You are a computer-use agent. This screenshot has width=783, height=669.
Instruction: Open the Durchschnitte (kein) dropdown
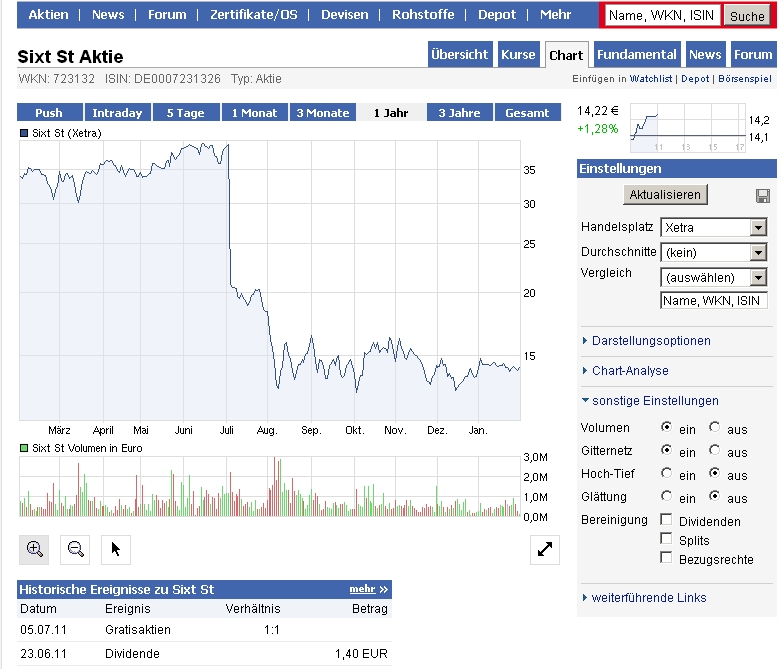coord(714,253)
